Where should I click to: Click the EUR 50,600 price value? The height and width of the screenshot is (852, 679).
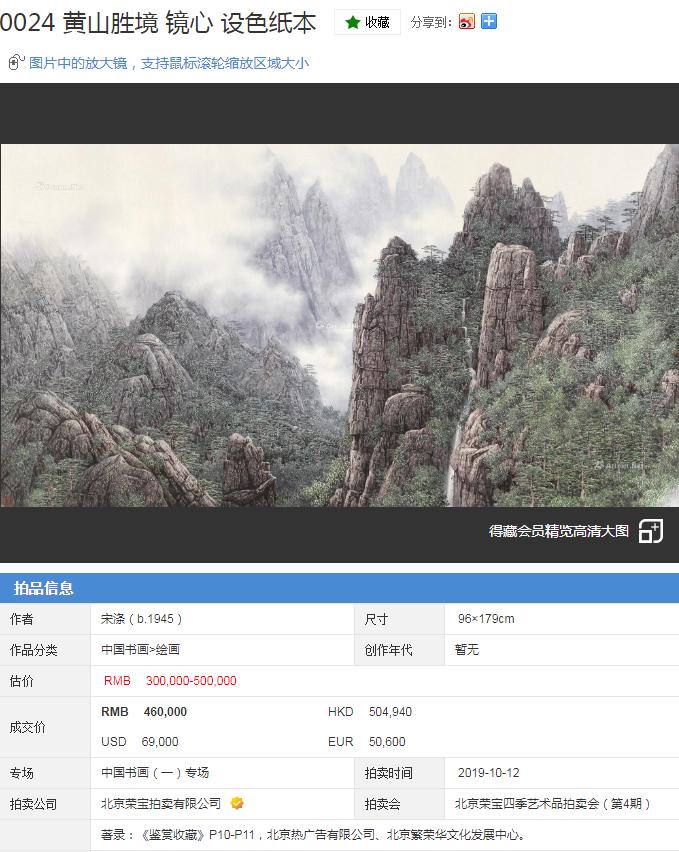(x=367, y=742)
